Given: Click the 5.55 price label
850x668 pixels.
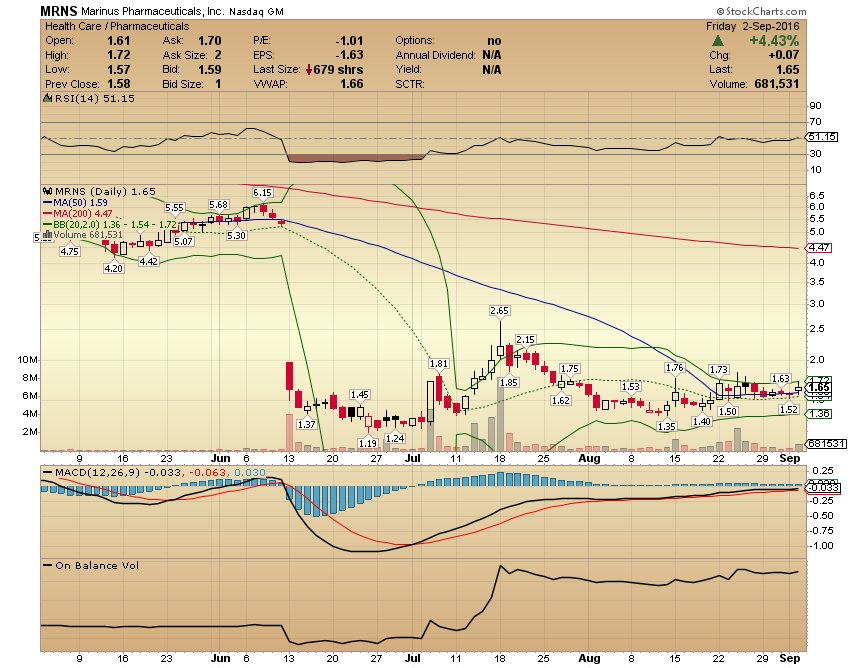Looking at the screenshot, I should coord(175,208).
